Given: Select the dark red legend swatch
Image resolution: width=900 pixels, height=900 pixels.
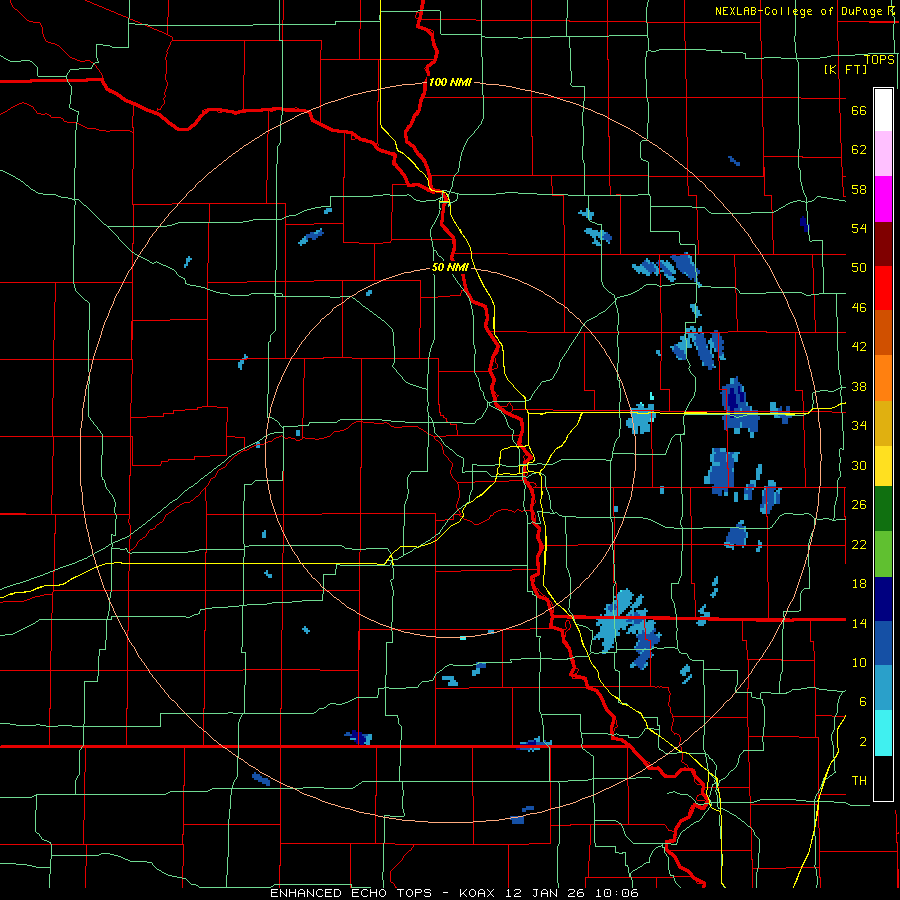Looking at the screenshot, I should [x=883, y=245].
